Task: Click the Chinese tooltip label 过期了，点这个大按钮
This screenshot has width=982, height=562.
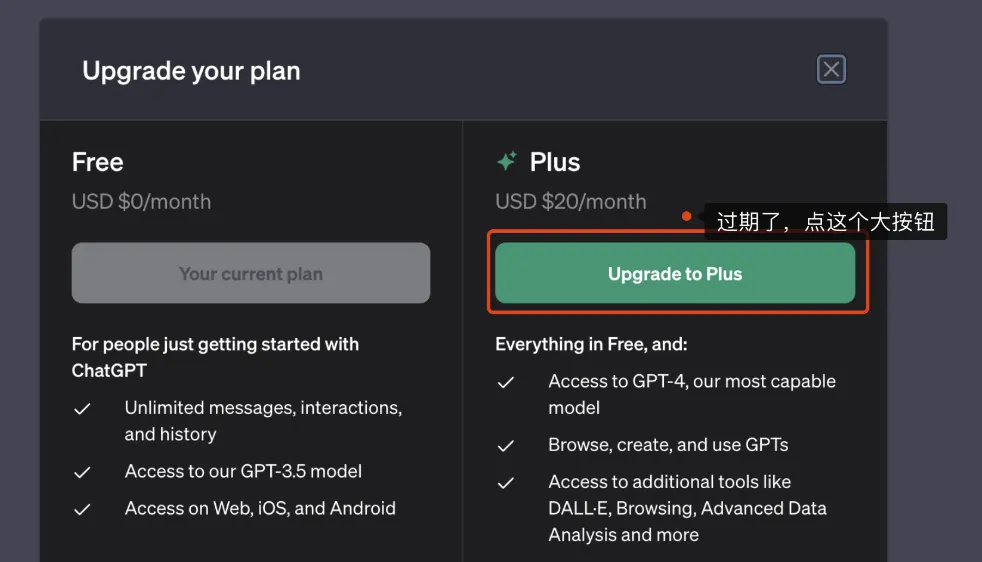Action: (x=825, y=221)
